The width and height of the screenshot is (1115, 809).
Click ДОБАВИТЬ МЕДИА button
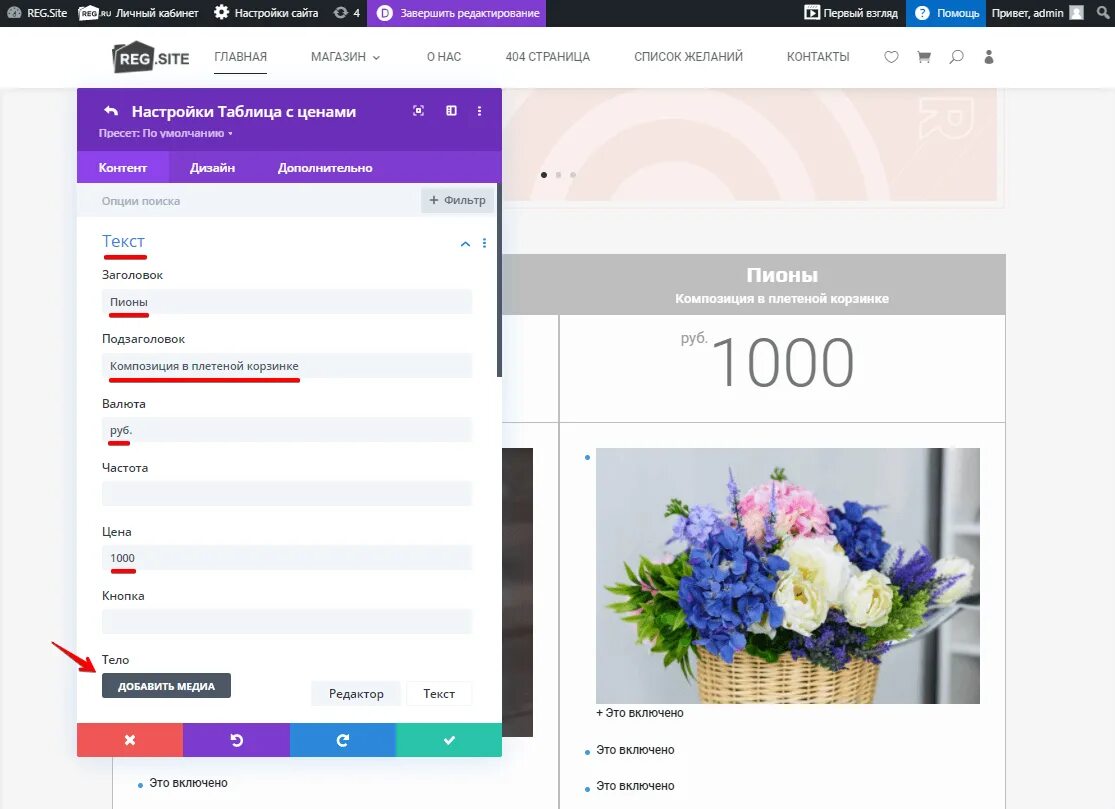coord(166,686)
